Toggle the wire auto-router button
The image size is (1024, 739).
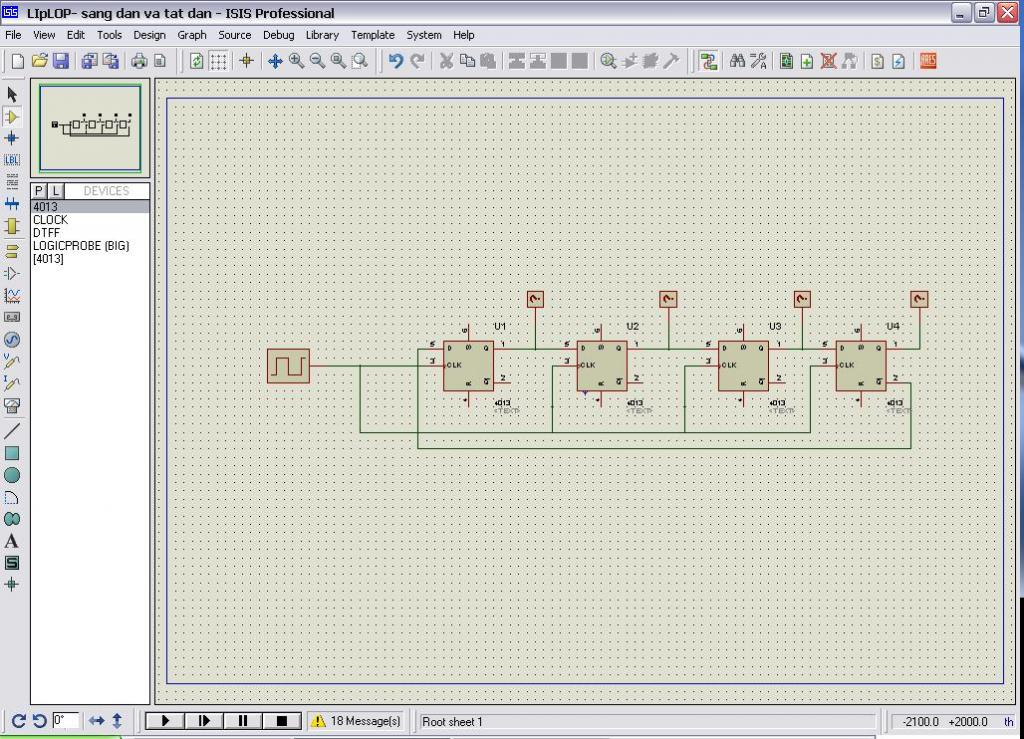(x=709, y=61)
